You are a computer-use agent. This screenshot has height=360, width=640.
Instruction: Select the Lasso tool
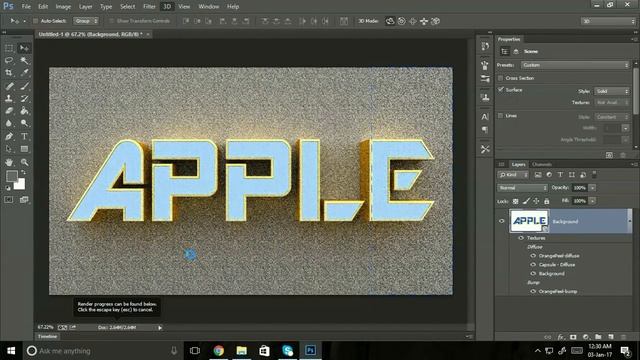(9, 60)
